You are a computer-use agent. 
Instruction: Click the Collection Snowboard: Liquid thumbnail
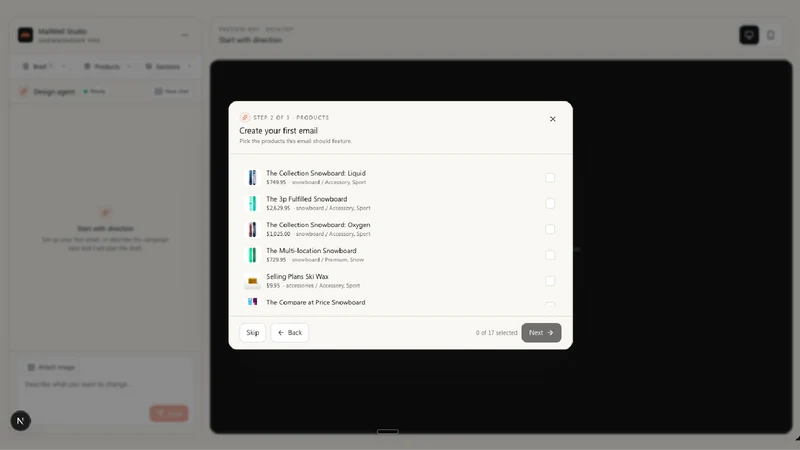[253, 178]
